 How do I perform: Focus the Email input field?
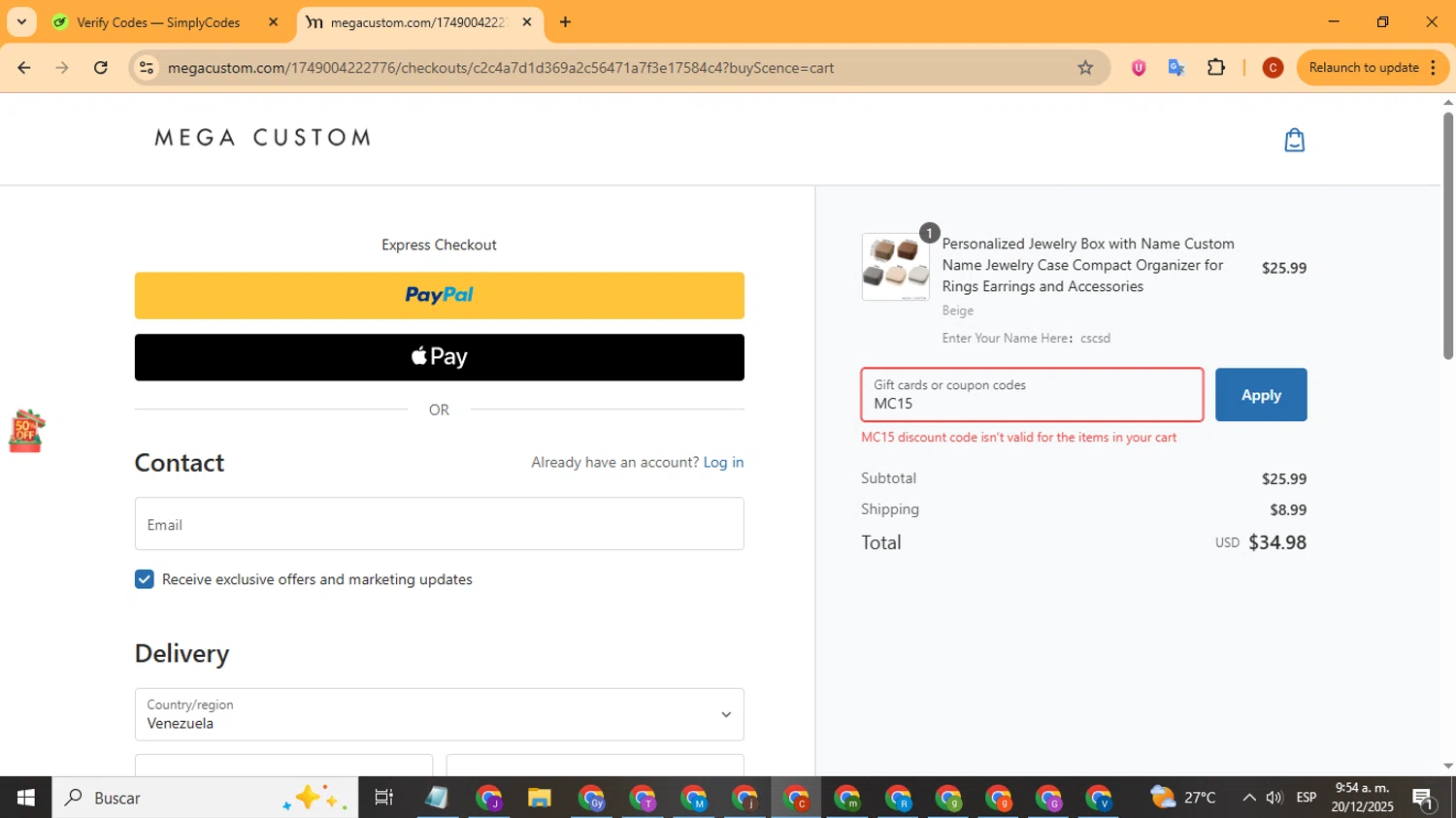pos(439,524)
